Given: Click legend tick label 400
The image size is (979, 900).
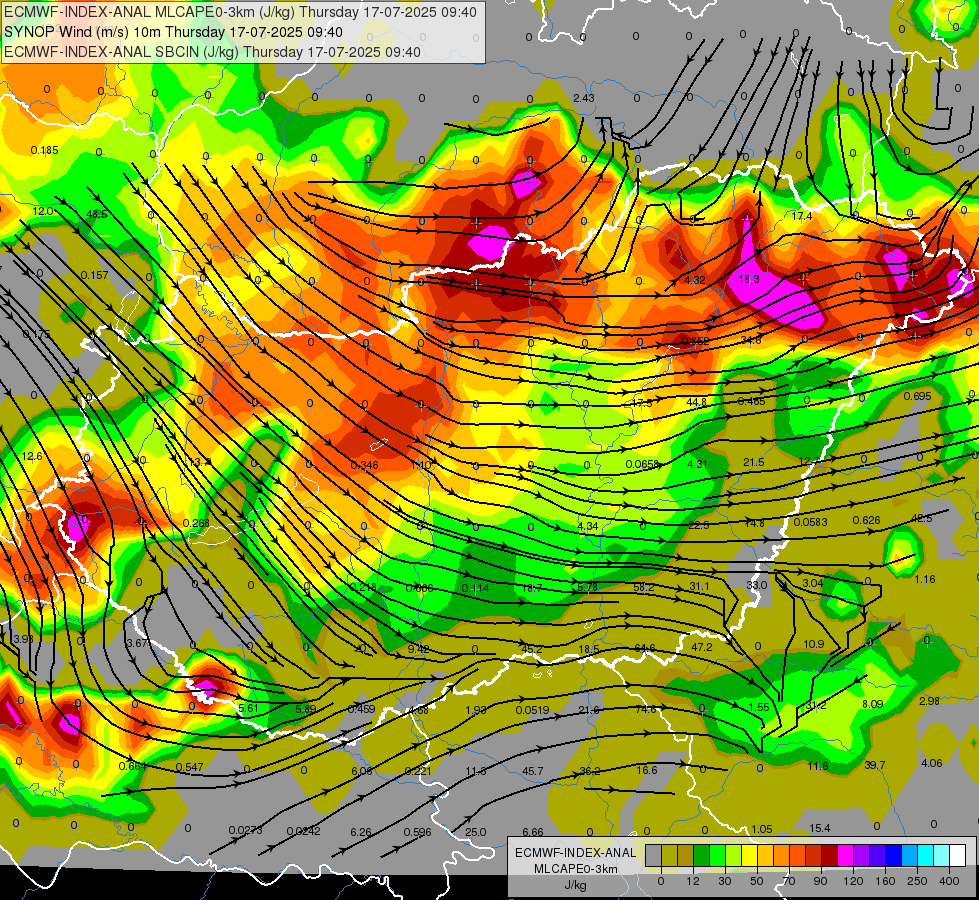Looking at the screenshot, I should (x=949, y=881).
